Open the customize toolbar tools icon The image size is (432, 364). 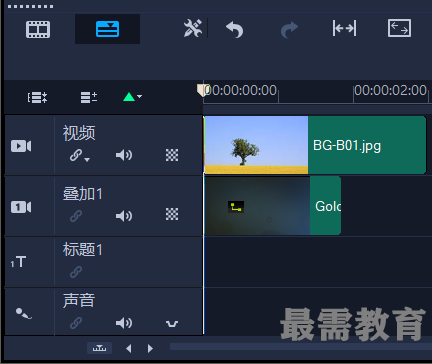[x=193, y=28]
